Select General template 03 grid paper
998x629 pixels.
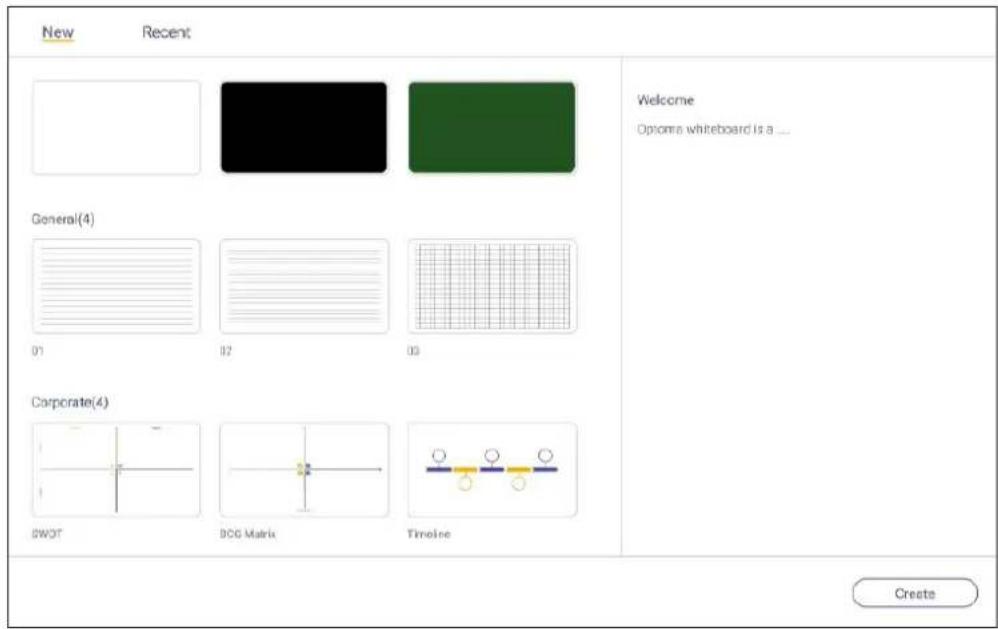[492, 286]
